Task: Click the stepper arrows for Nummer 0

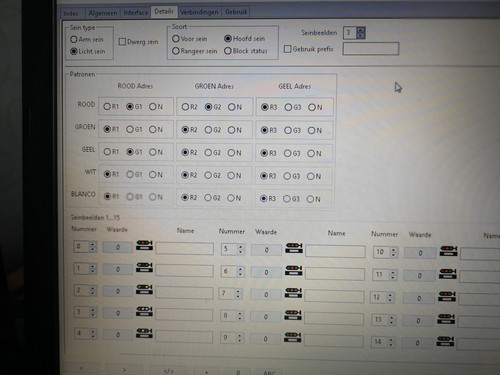Action: pyautogui.click(x=93, y=247)
